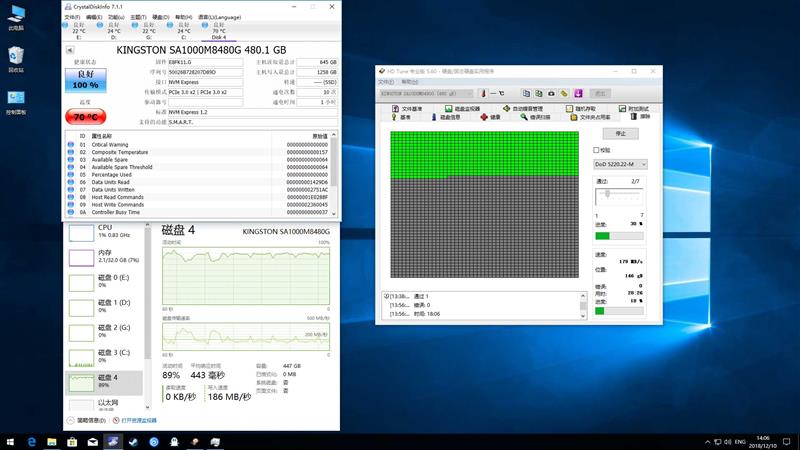
Task: Select the Host Read Commands SMART row
Action: tap(198, 197)
